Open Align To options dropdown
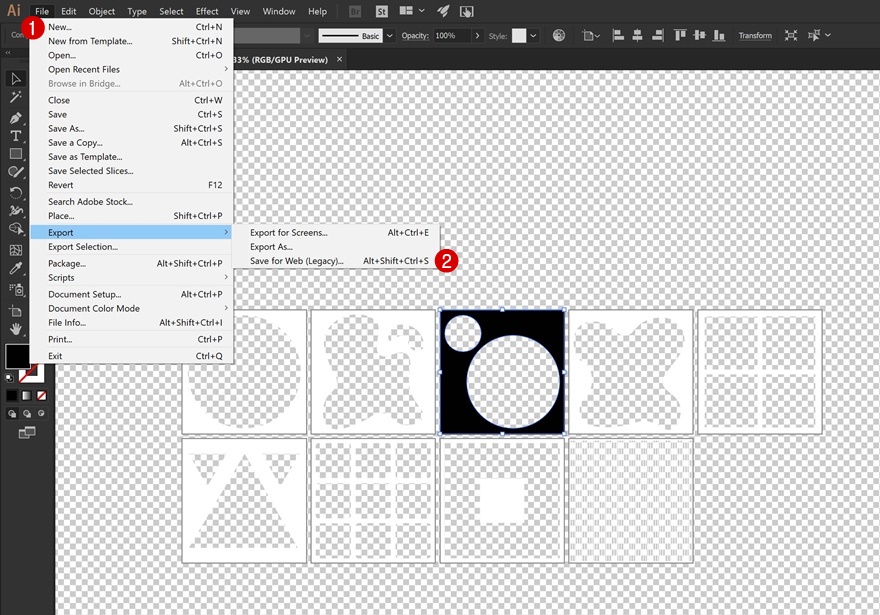This screenshot has width=880, height=615. point(592,36)
